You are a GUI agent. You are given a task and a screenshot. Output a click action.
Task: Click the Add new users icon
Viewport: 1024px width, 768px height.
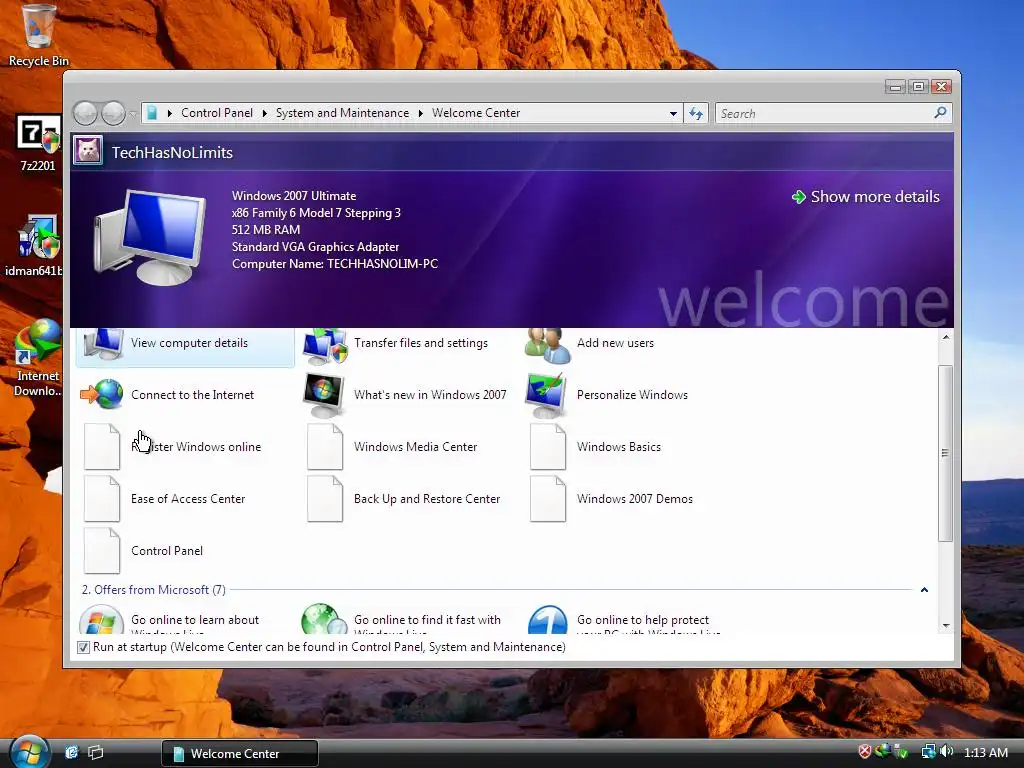click(x=547, y=345)
